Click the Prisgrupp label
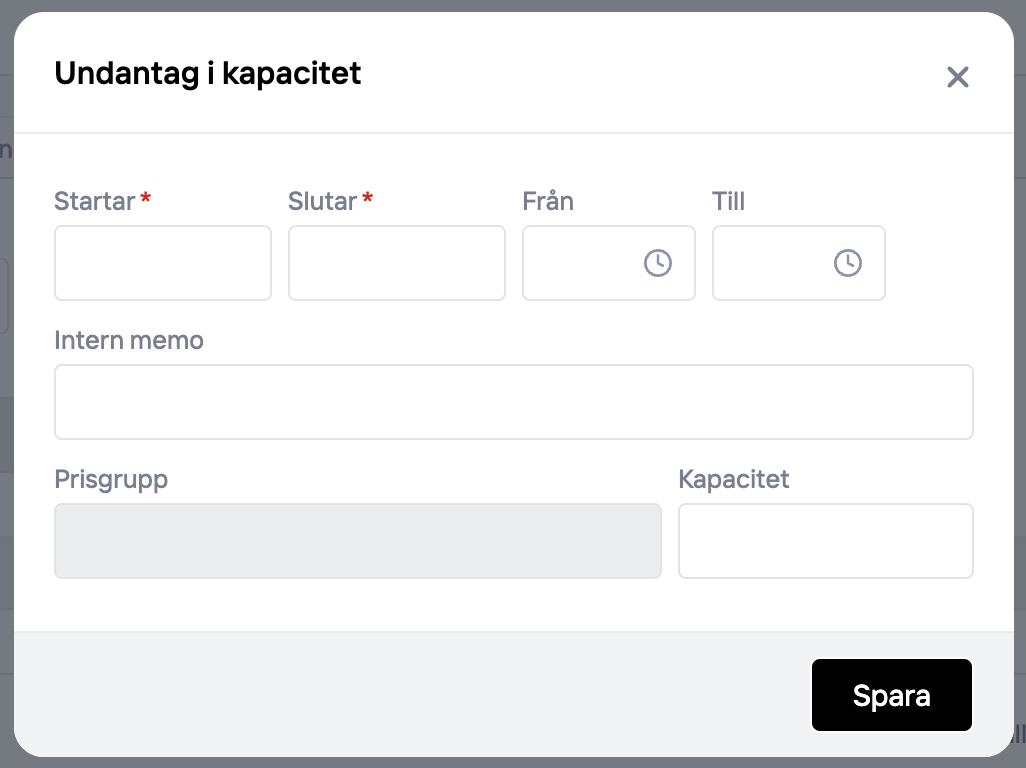 point(111,479)
